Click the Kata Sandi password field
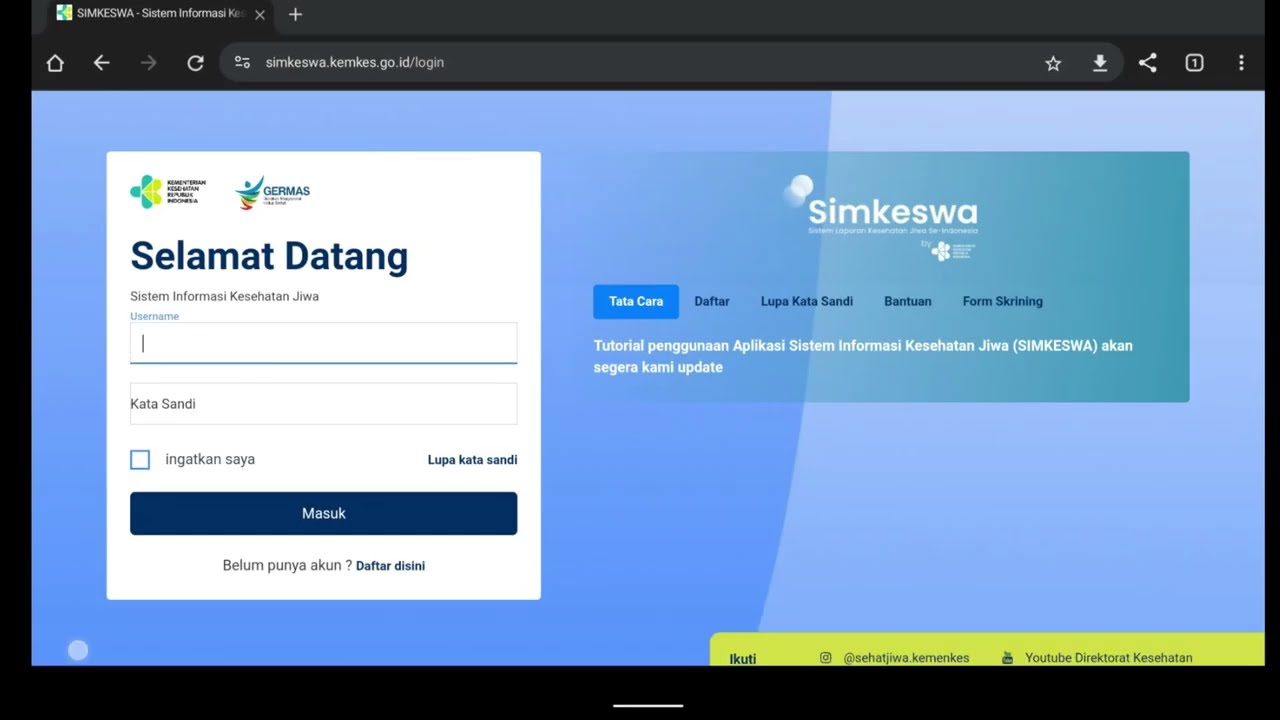 point(323,404)
